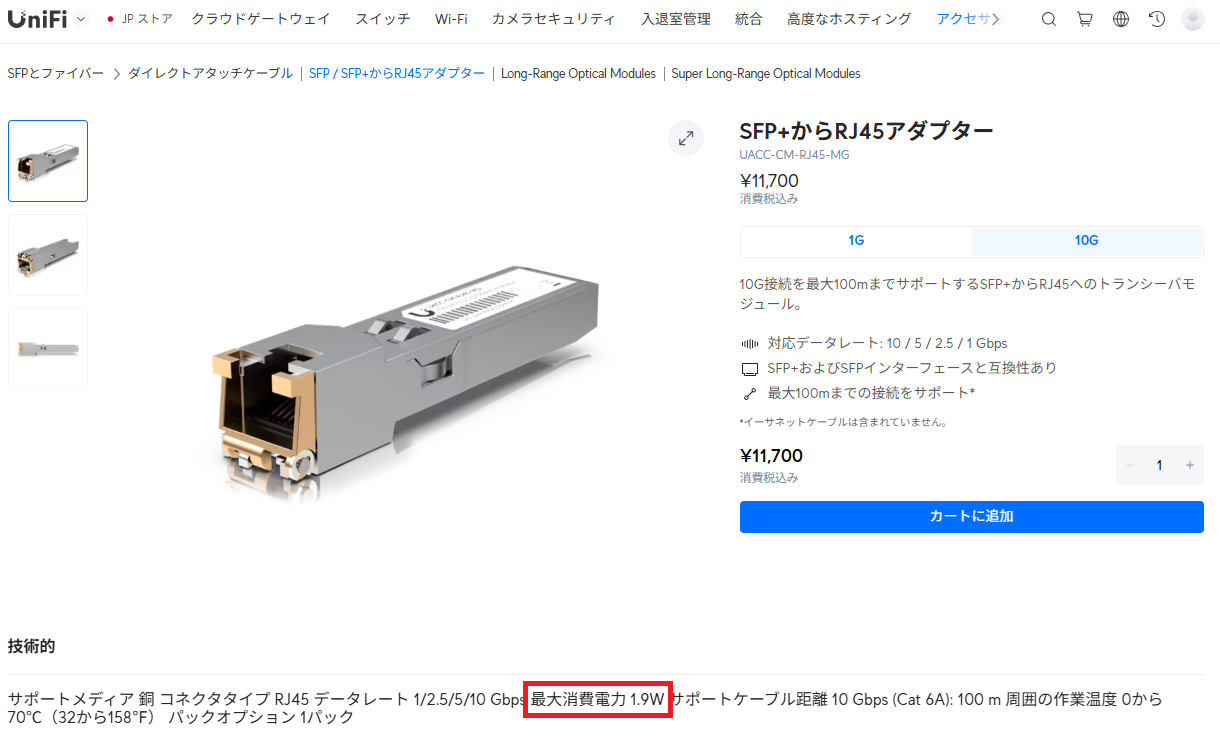Viewport: 1220px width, 743px height.
Task: Click the カートに追加 button
Action: click(x=972, y=517)
